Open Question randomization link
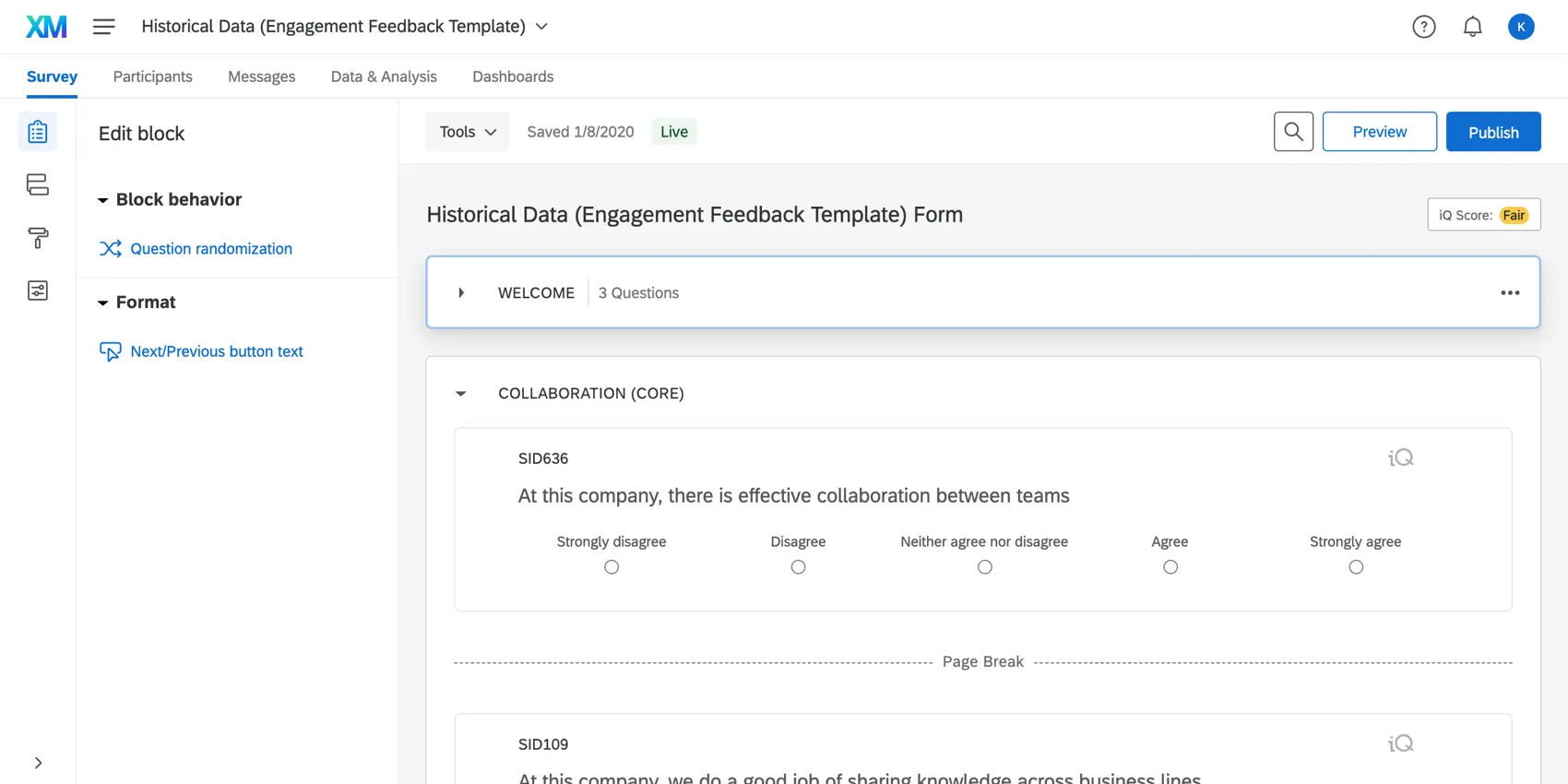Screen dimensions: 1568x784 tap(211, 249)
